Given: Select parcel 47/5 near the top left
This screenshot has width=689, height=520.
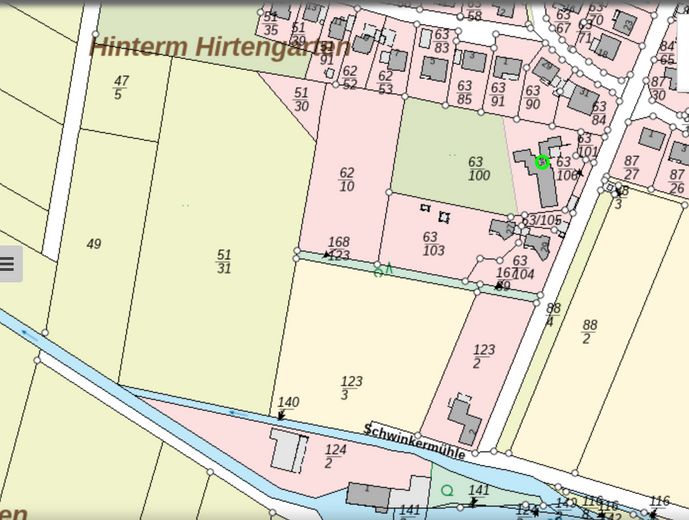Looking at the screenshot, I should click(x=120, y=88).
